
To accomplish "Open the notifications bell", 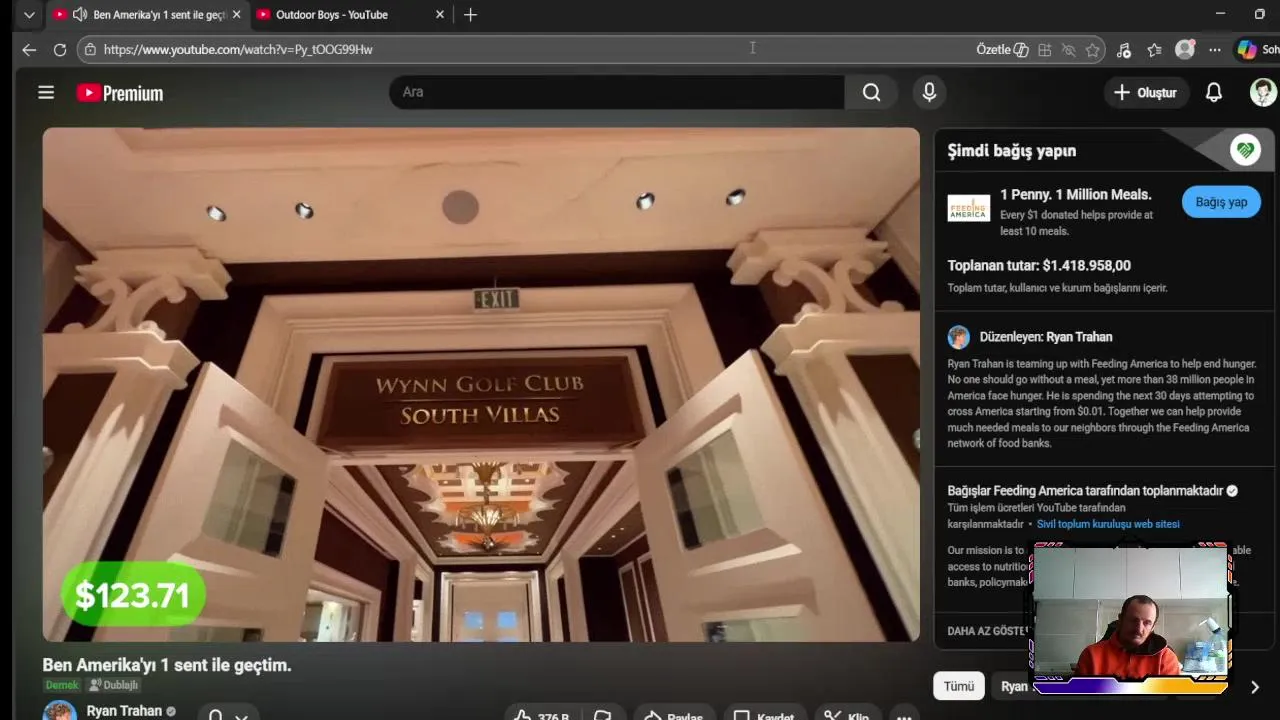I will click(1213, 92).
